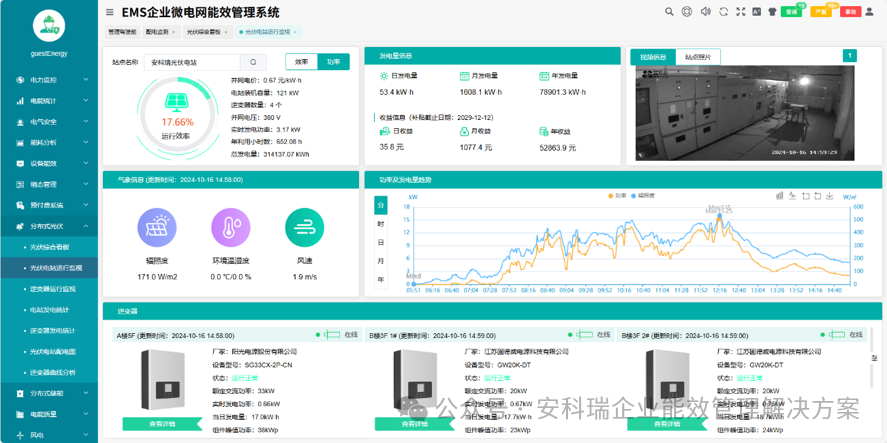This screenshot has width=887, height=443.
Task: Select the 效率 efficiency toggle
Action: (302, 62)
